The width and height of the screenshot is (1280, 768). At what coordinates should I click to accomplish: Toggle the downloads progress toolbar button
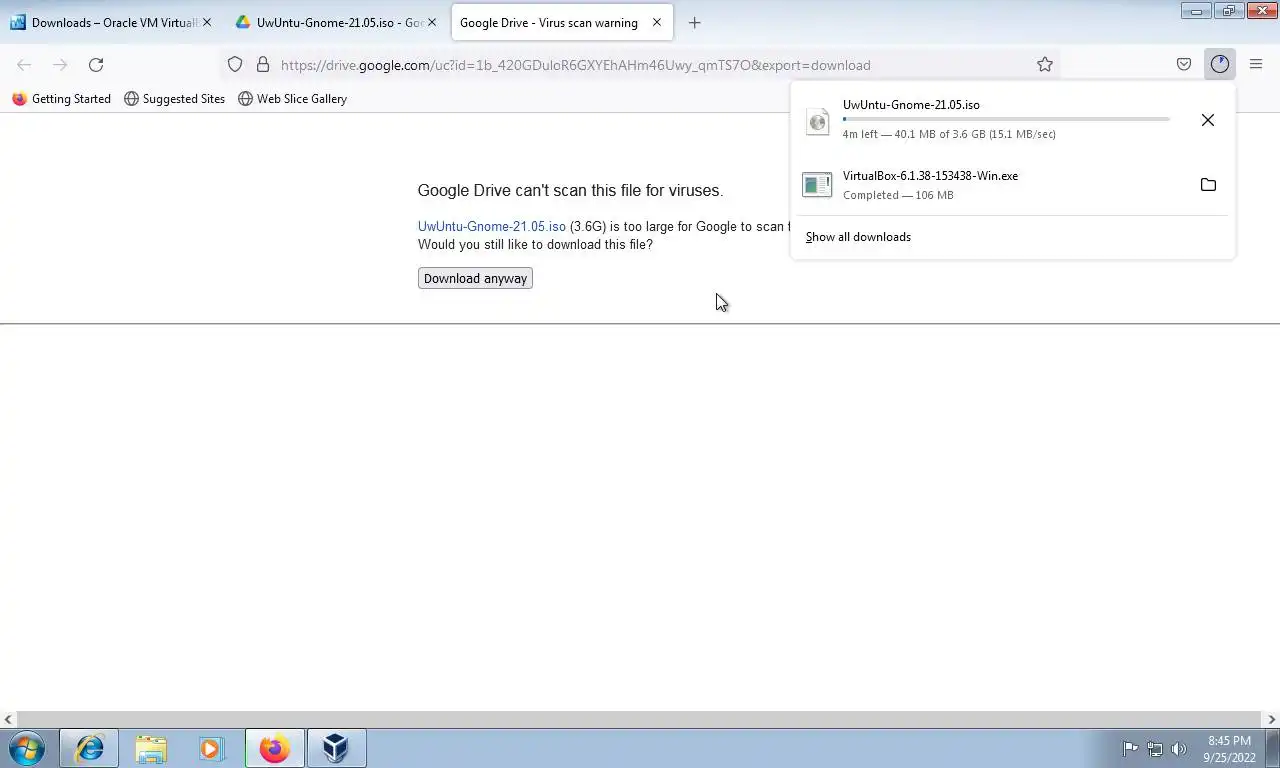[1219, 65]
